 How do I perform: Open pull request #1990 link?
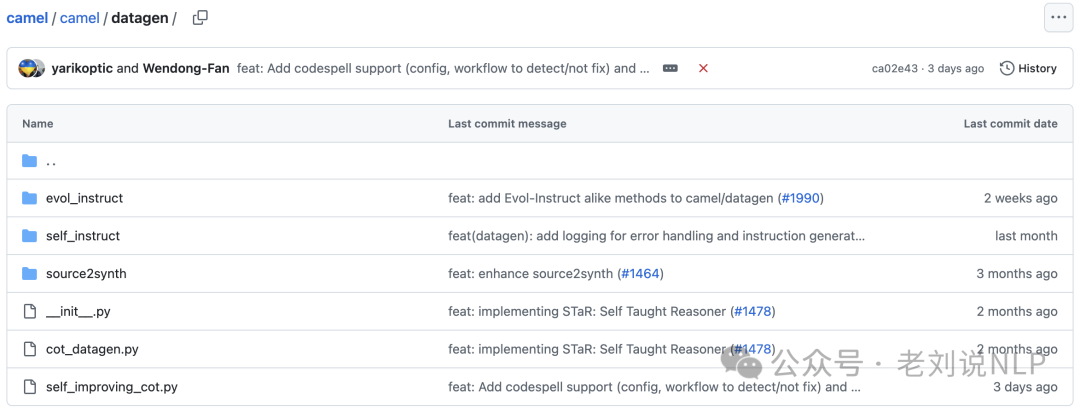[x=800, y=198]
